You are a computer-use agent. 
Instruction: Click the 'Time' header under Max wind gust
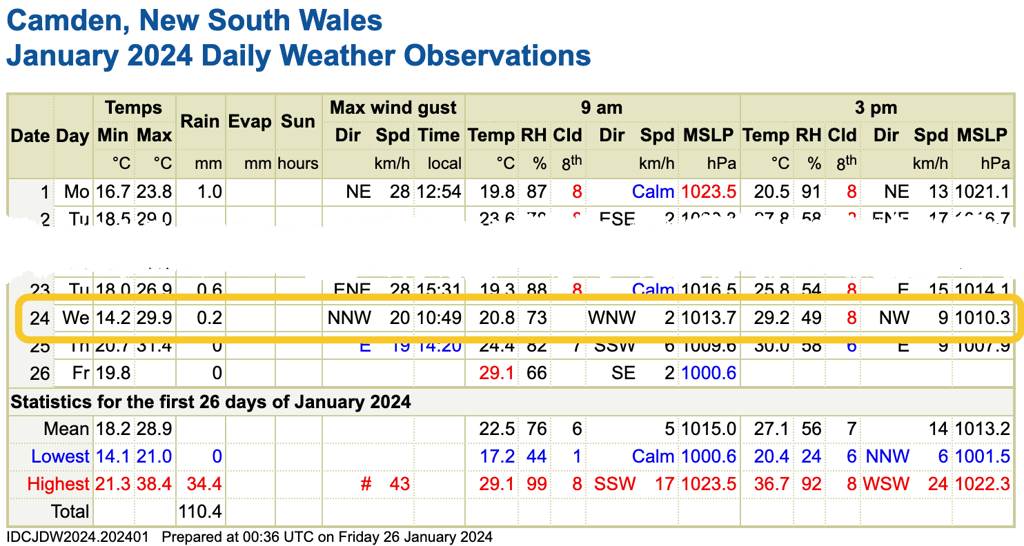[x=438, y=136]
